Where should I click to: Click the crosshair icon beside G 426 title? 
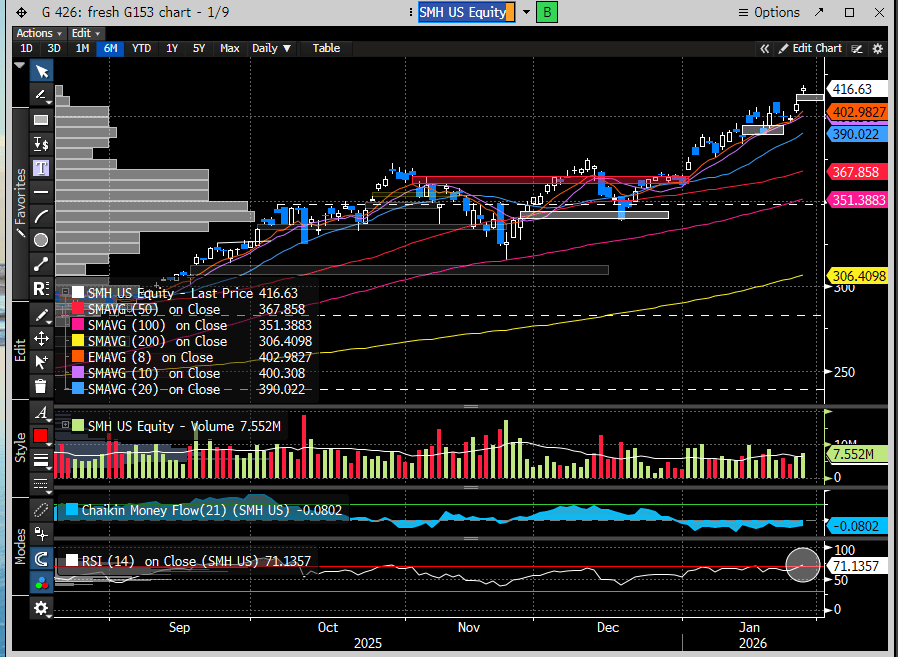[21, 13]
